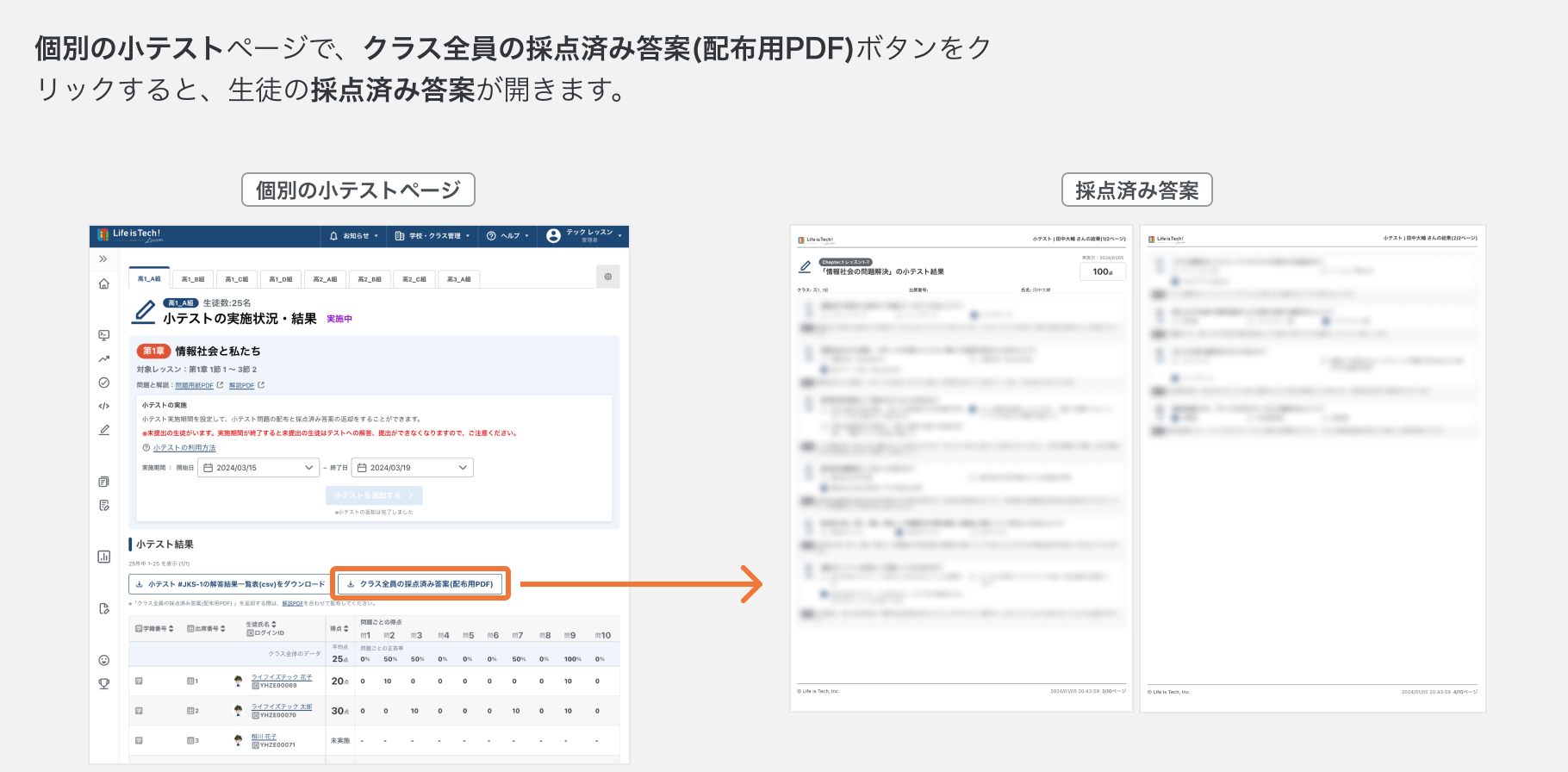Open the monitor/terminal icon in sidebar
The width and height of the screenshot is (1568, 772).
pos(103,335)
